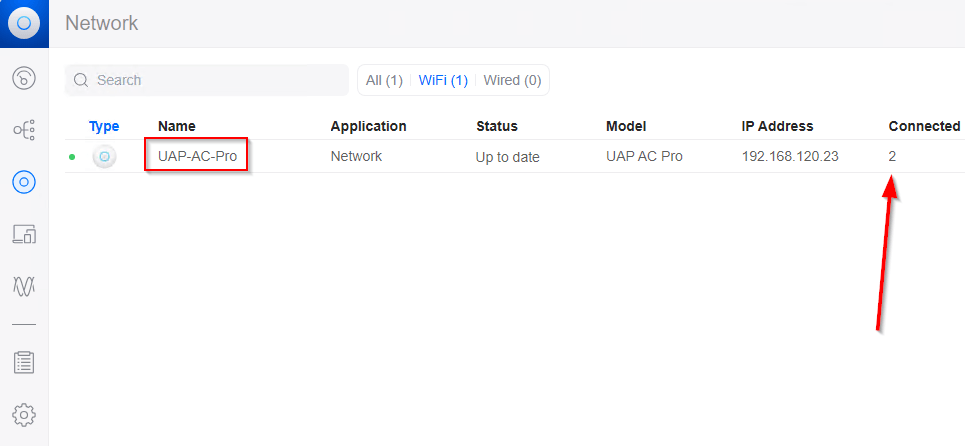Open the UAP-AC-Pro device name

197,156
